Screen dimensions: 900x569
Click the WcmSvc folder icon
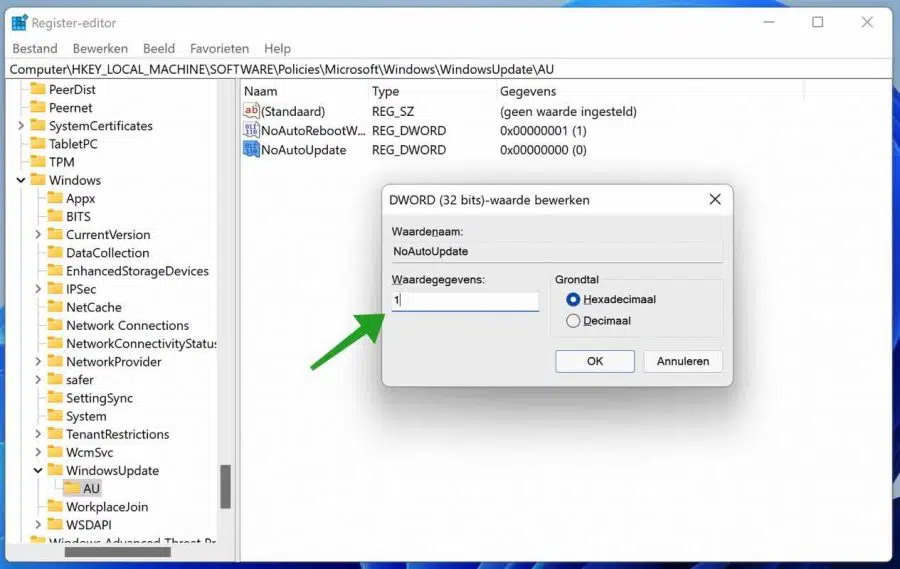point(55,452)
